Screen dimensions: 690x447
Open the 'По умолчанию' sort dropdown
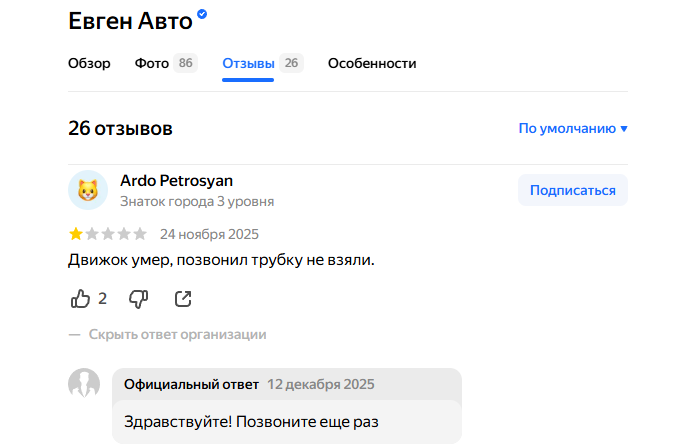tap(572, 128)
